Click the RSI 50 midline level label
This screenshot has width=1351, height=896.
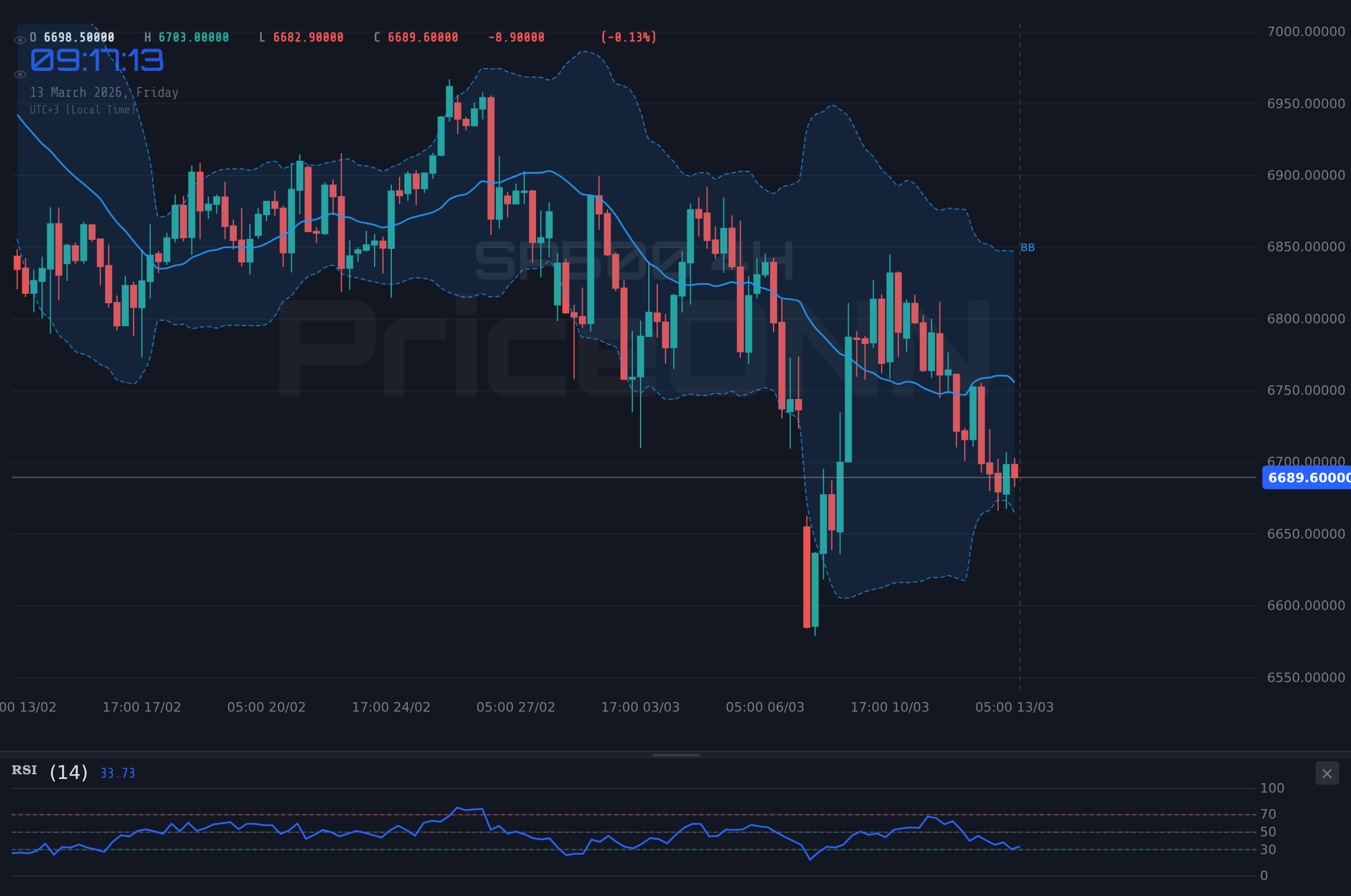click(x=1268, y=832)
